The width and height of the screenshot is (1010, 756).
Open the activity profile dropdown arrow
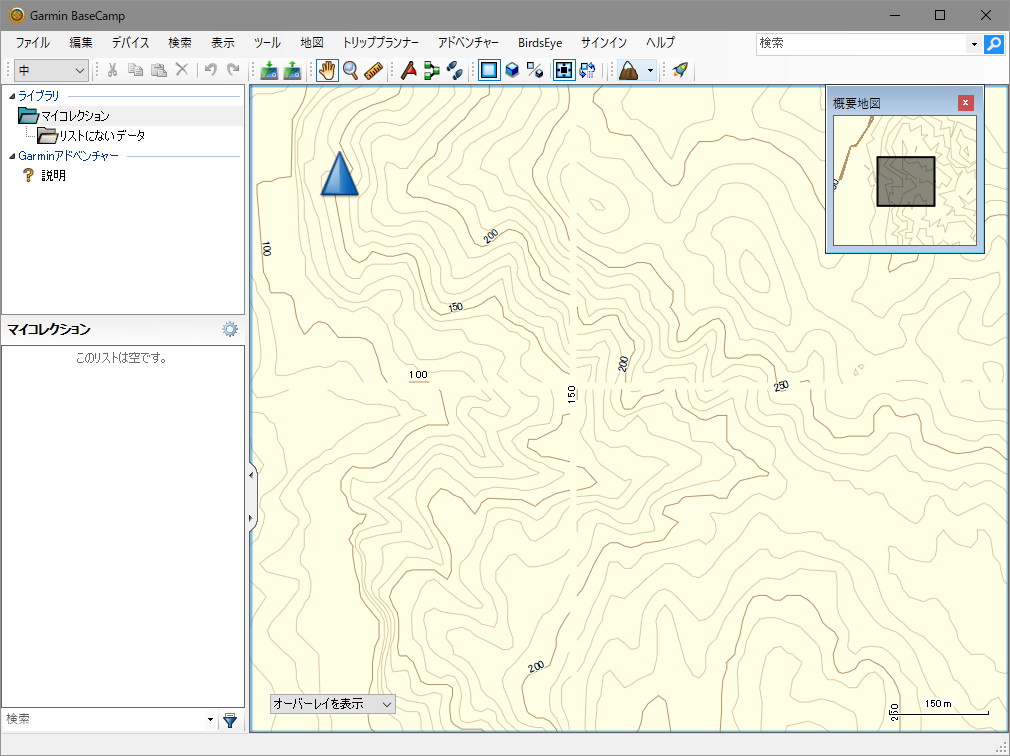tap(650, 70)
